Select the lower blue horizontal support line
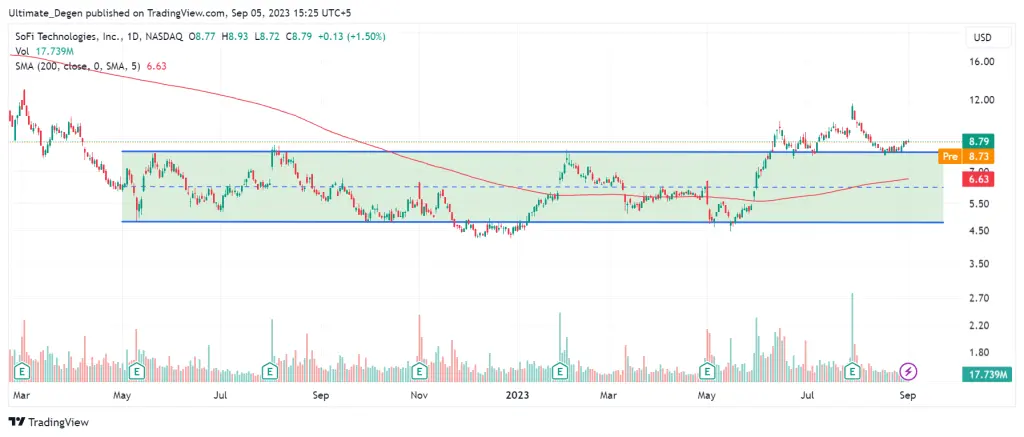The image size is (1024, 437). click(x=532, y=222)
